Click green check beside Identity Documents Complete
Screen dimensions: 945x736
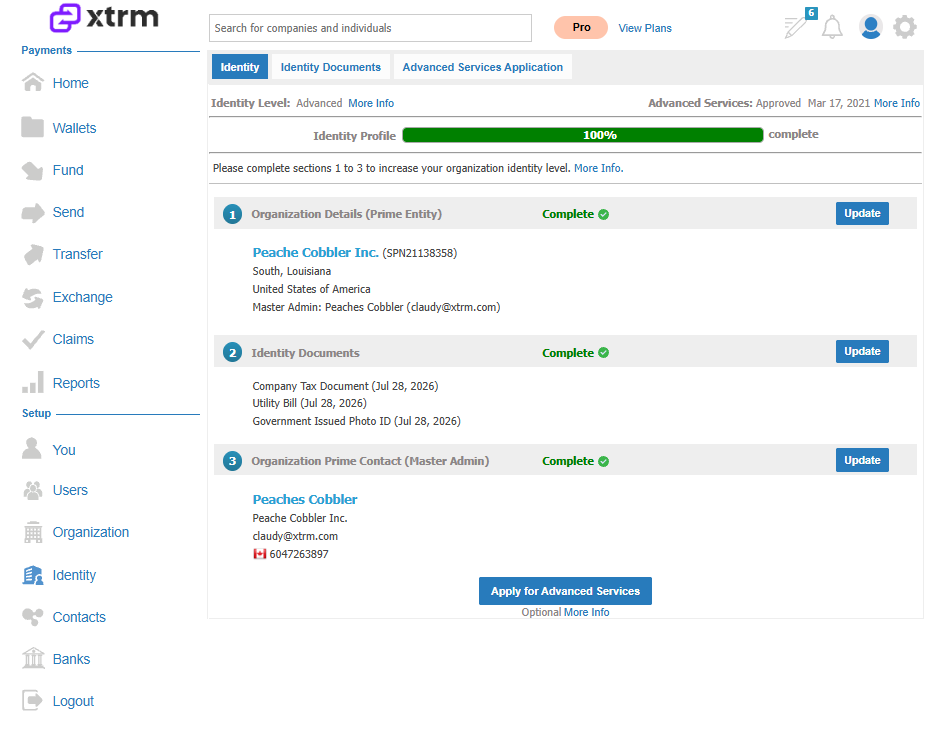(603, 353)
